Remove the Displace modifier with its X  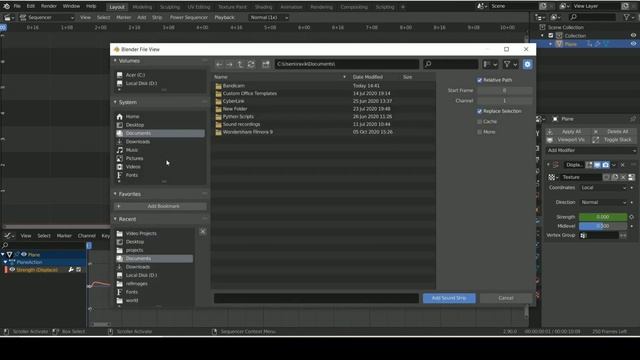pyautogui.click(x=622, y=165)
